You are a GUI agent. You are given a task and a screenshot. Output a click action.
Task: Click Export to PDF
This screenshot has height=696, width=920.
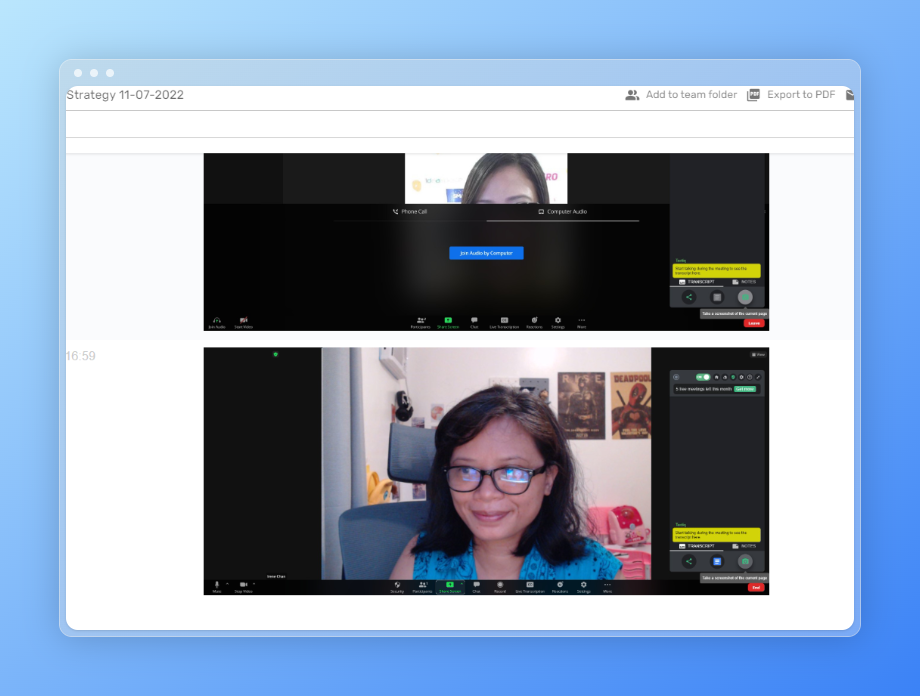click(791, 94)
